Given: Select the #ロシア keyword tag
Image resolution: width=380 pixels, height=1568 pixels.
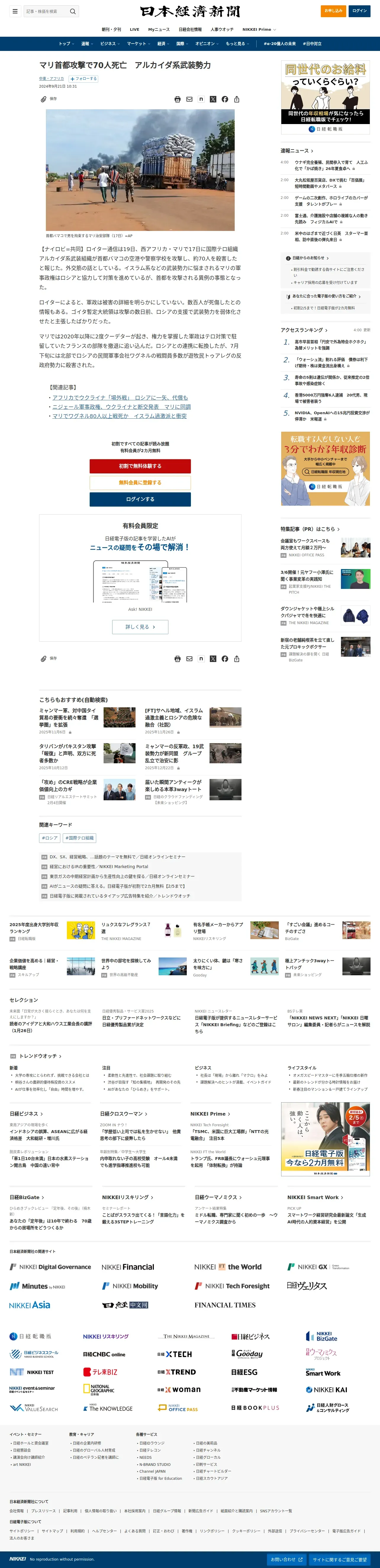Looking at the screenshot, I should click(x=50, y=838).
